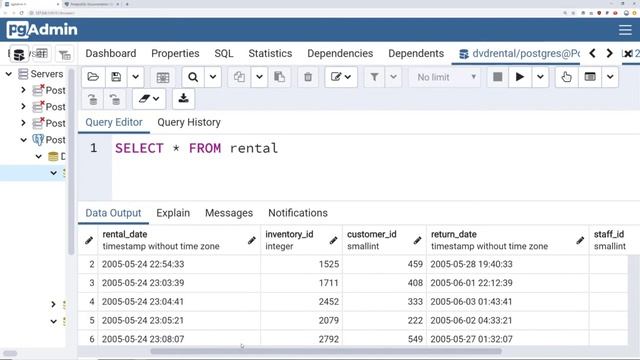Click customer cell 333
The image size is (640, 360).
[384, 302]
